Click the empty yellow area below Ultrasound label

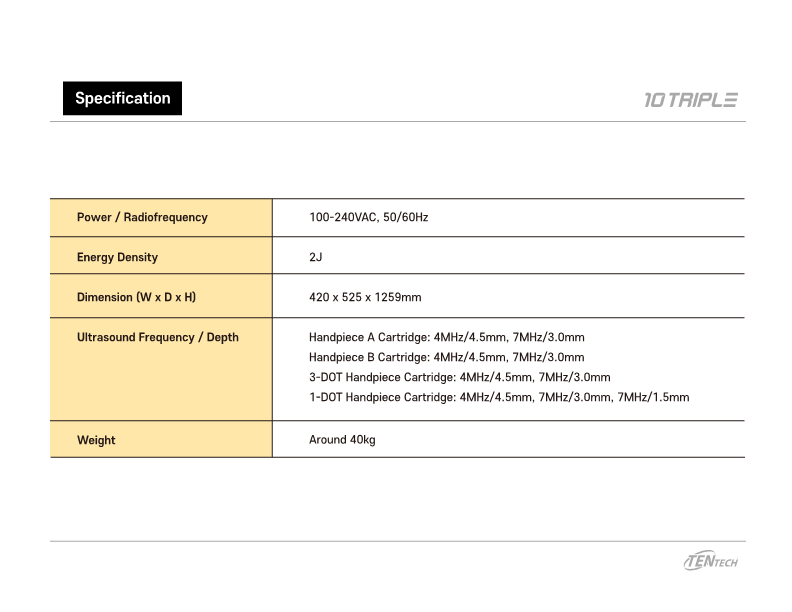pyautogui.click(x=160, y=385)
